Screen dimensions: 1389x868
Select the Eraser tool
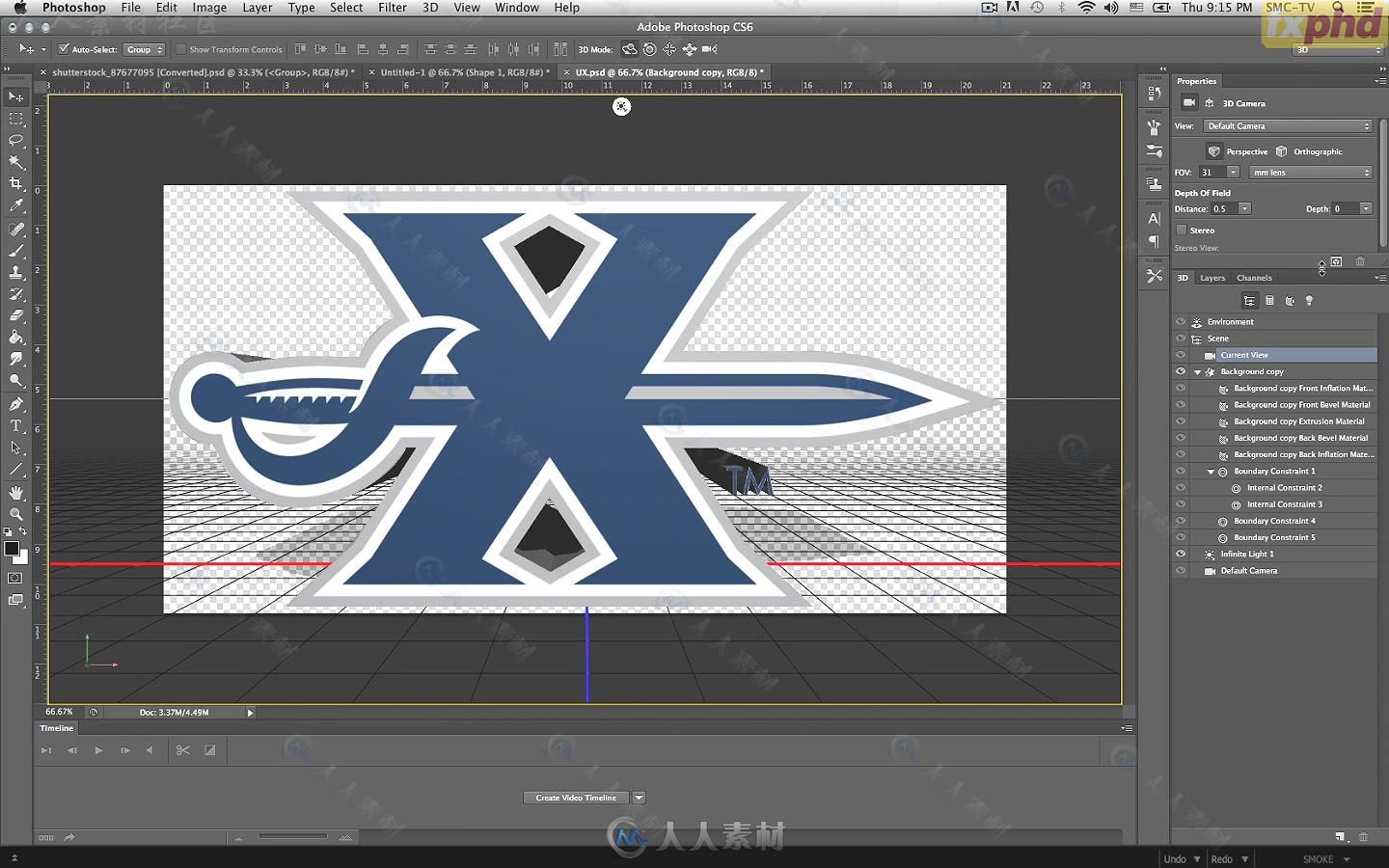tap(16, 315)
